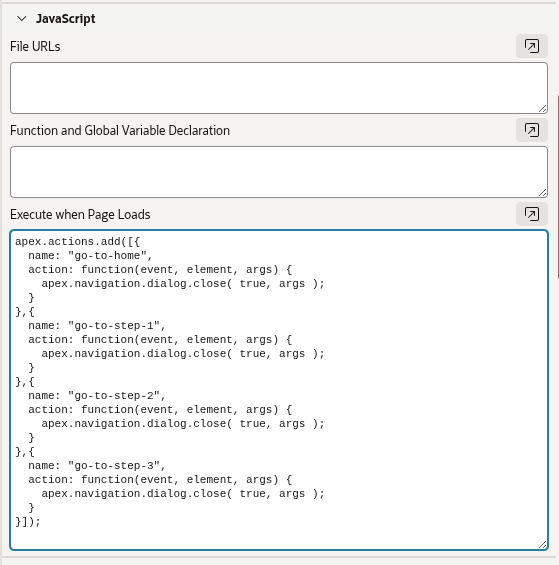This screenshot has width=559, height=565.
Task: Click the right-side vertical scrollbar thumb
Action: pos(558,187)
